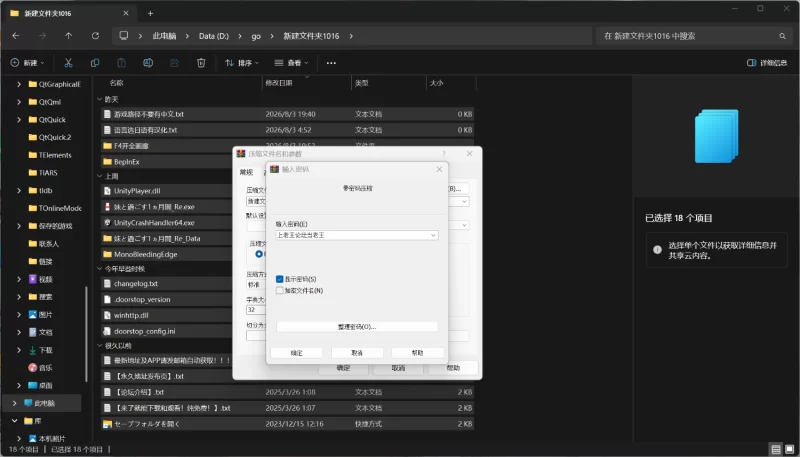Select the 新建文件夹1016 window tab
Viewport: 800px width, 457px height.
click(69, 13)
